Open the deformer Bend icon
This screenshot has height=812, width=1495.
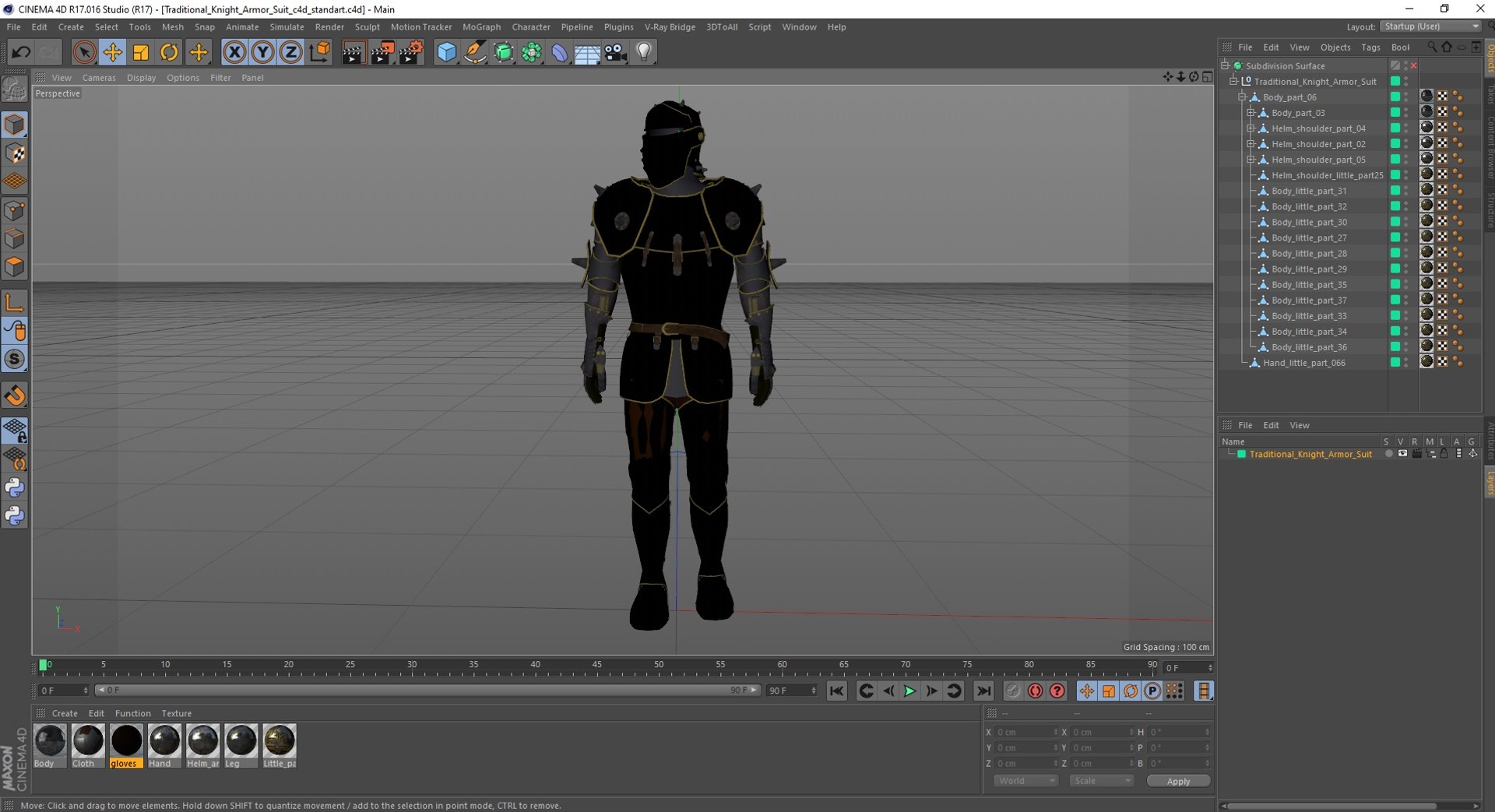pyautogui.click(x=560, y=52)
